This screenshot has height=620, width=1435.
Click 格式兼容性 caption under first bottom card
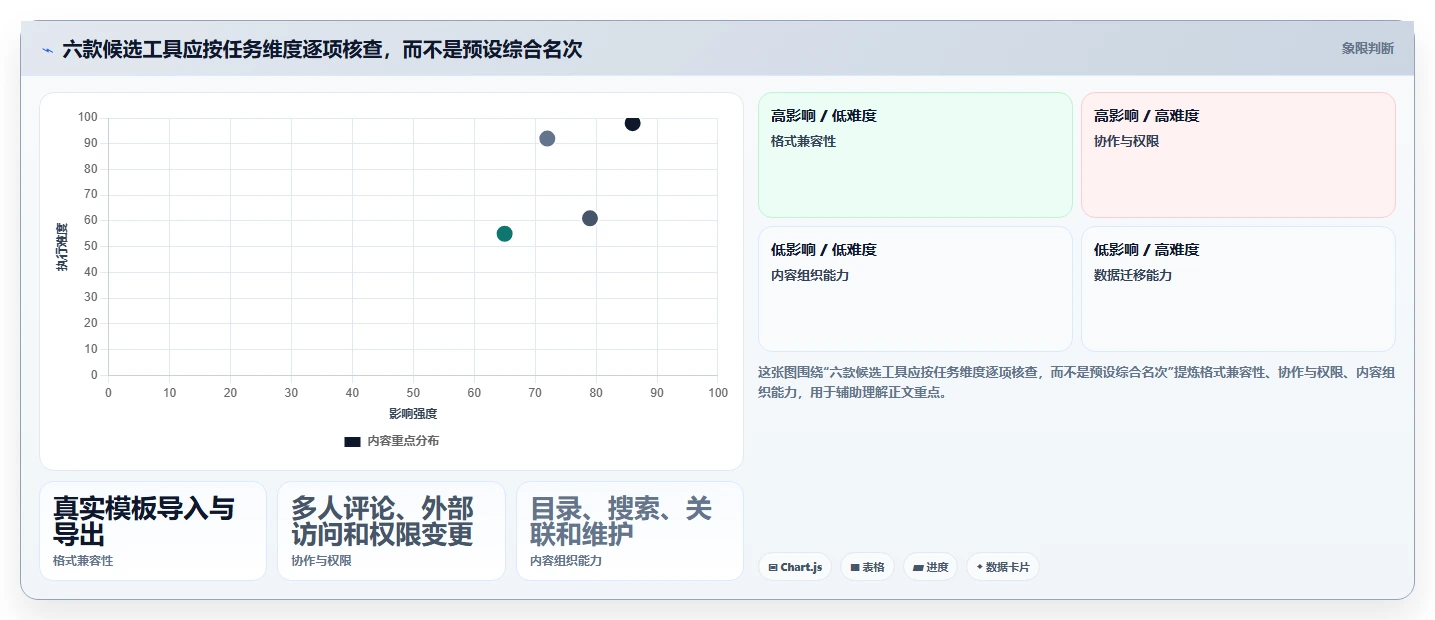83,561
